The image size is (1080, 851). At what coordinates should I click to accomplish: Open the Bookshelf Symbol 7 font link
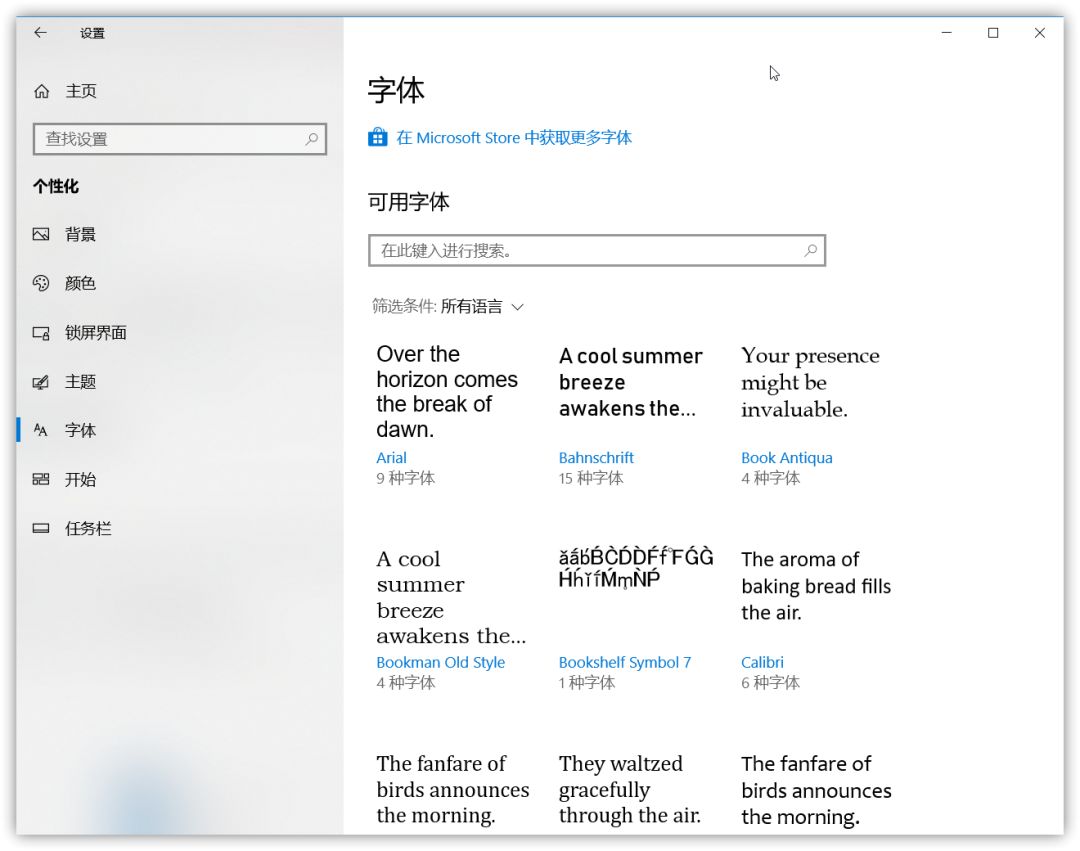pyautogui.click(x=625, y=662)
